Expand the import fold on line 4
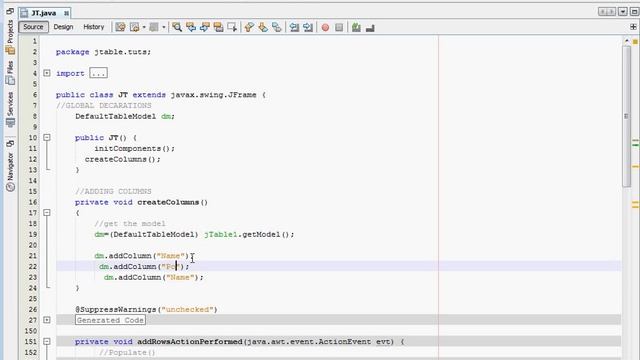 (x=47, y=73)
